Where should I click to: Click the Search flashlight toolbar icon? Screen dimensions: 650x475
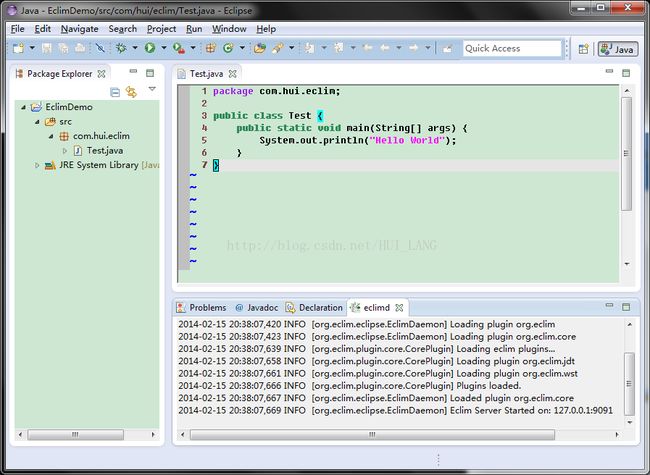coord(278,48)
